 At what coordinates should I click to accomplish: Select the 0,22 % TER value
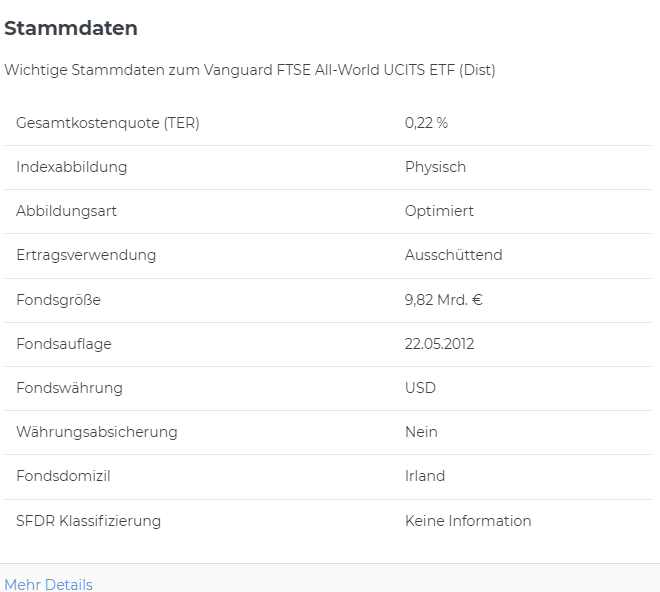point(426,123)
